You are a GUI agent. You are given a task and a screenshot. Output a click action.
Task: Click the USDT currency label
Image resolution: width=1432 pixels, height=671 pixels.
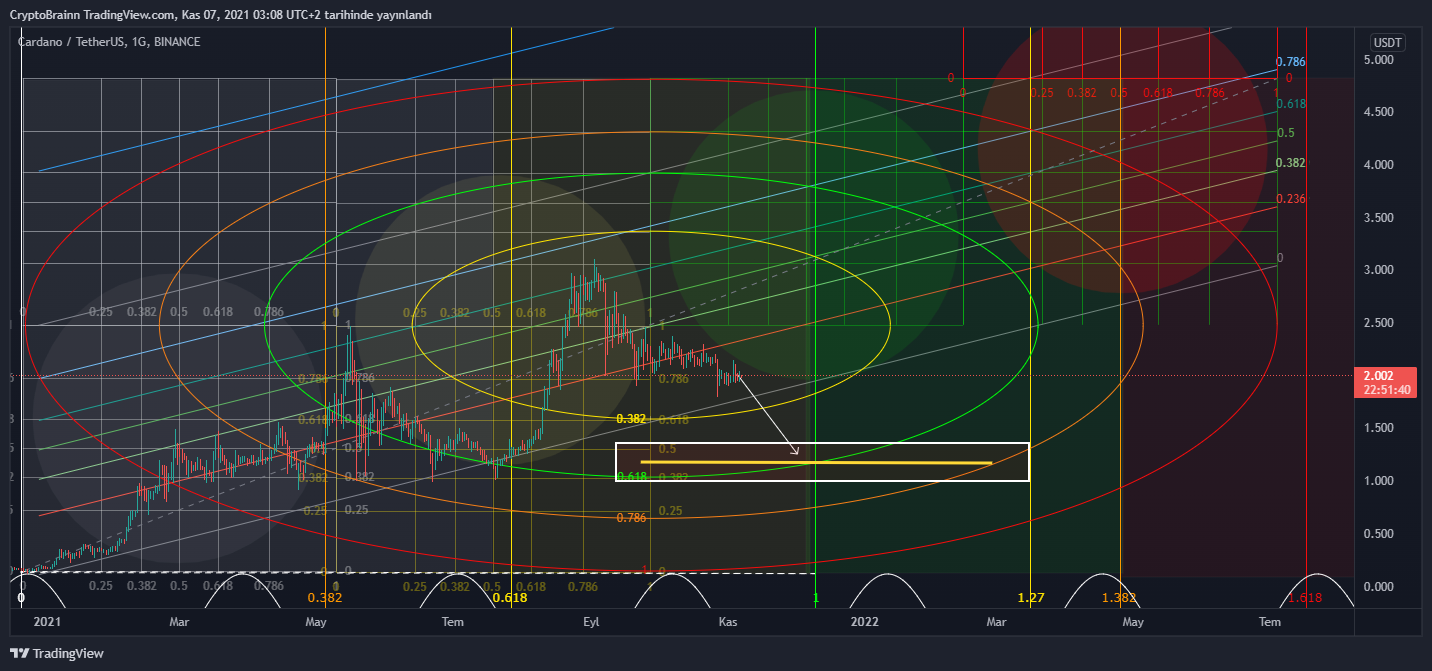[x=1387, y=43]
